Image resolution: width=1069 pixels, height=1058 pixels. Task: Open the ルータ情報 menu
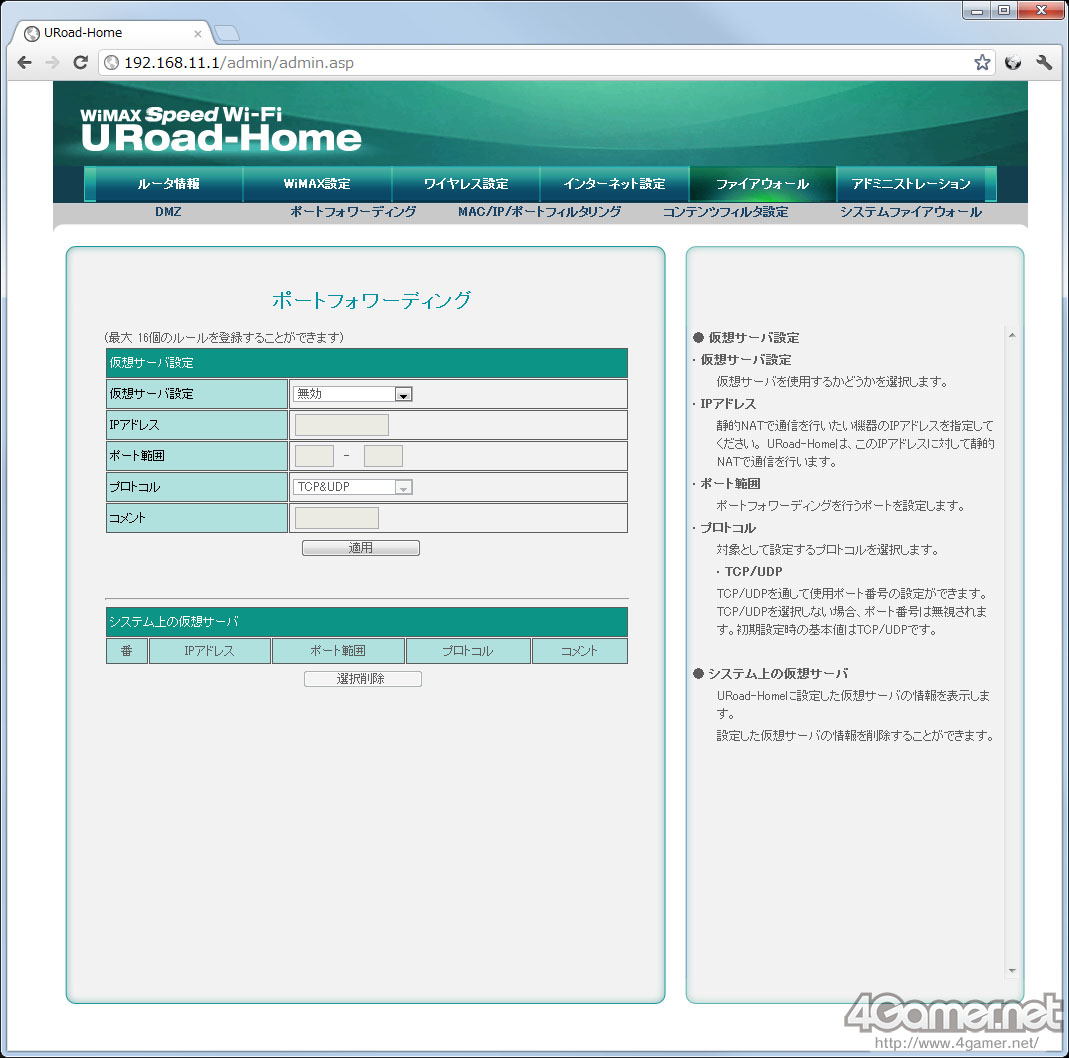coord(168,183)
